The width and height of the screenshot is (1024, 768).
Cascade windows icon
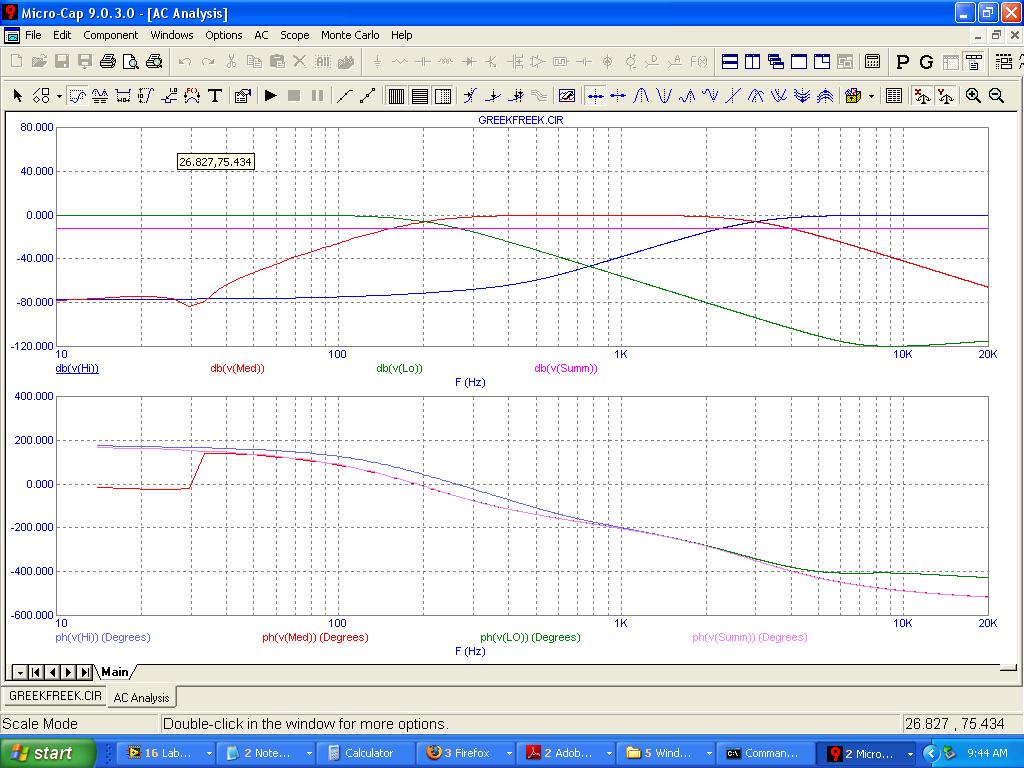776,62
